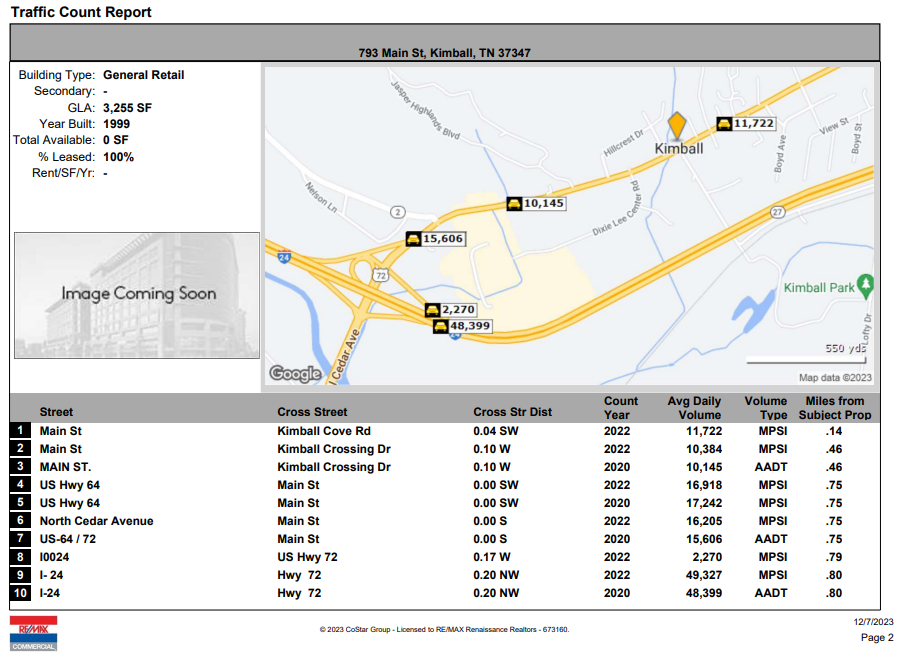
Task: Click the North Cedar Avenue street entry
Action: (97, 521)
